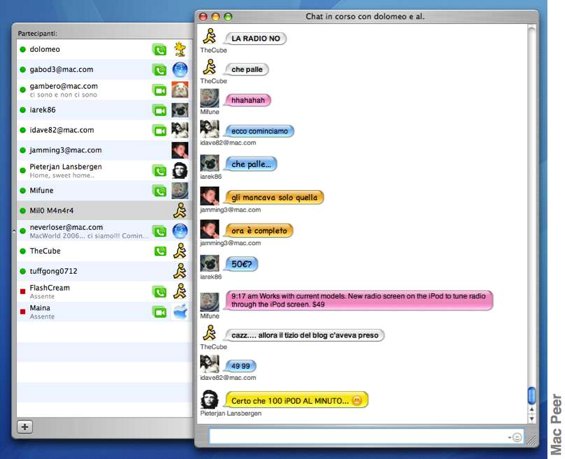
Task: Click Pieterjan Lansbergen's Che Guevara avatar
Action: (x=179, y=170)
